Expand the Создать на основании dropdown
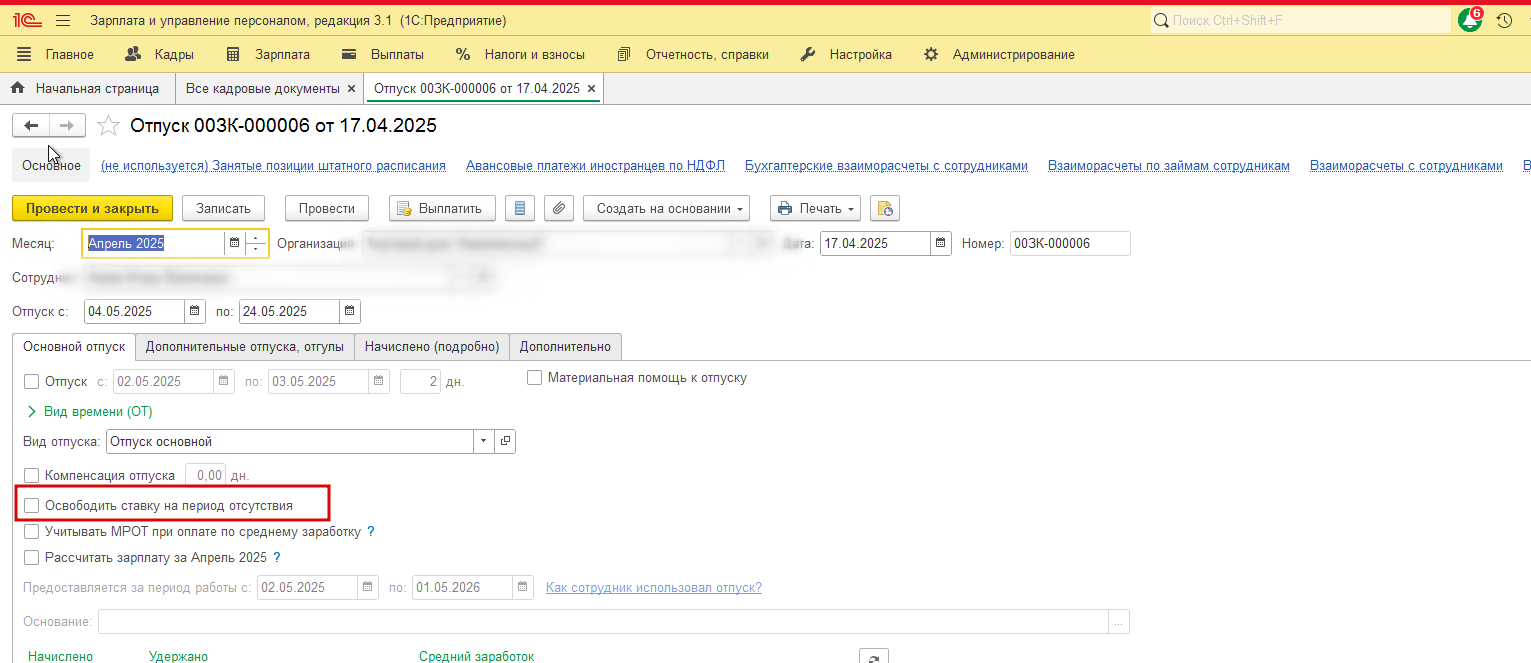 coord(665,208)
